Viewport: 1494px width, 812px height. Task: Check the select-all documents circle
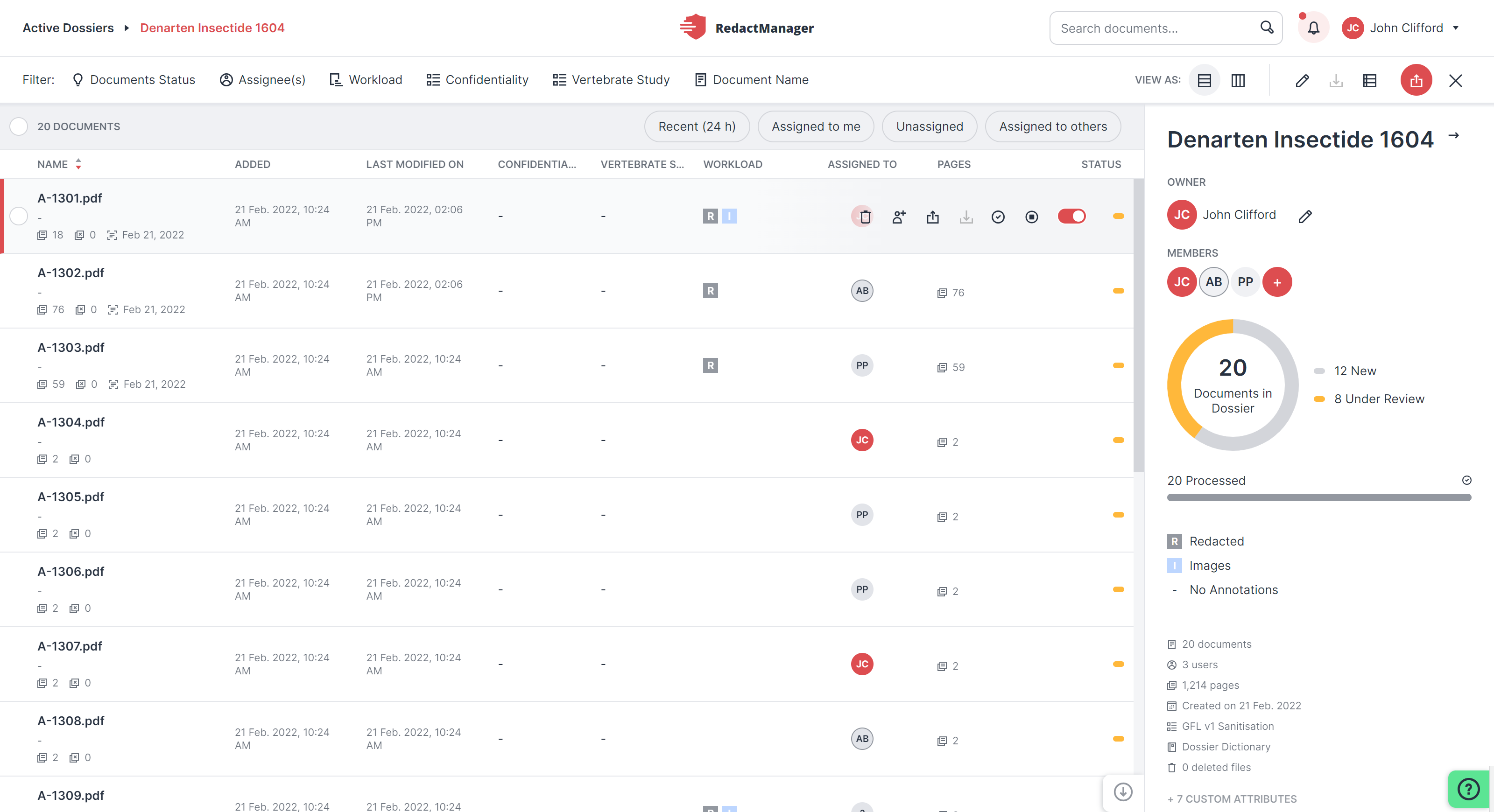19,126
